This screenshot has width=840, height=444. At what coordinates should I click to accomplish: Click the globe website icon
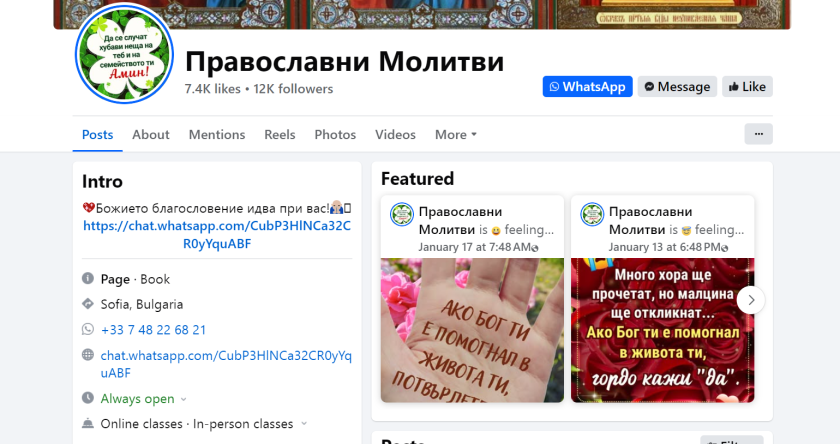click(88, 355)
